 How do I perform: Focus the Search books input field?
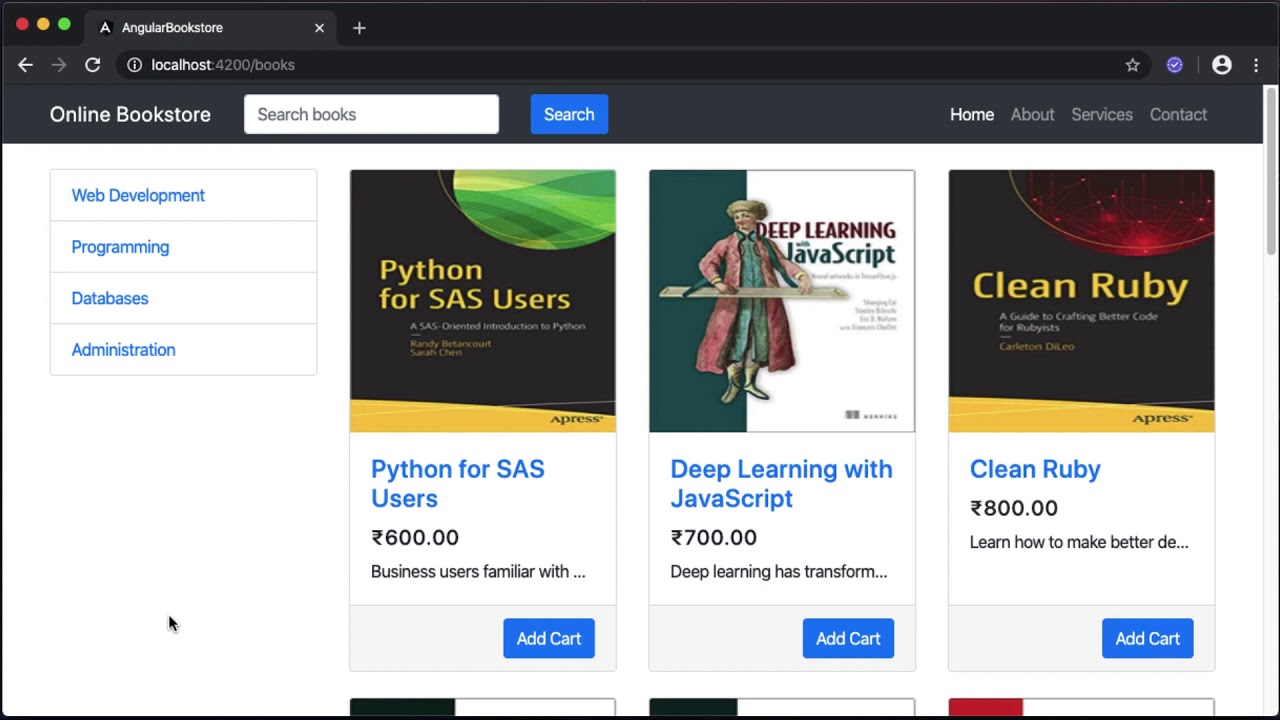click(x=371, y=114)
